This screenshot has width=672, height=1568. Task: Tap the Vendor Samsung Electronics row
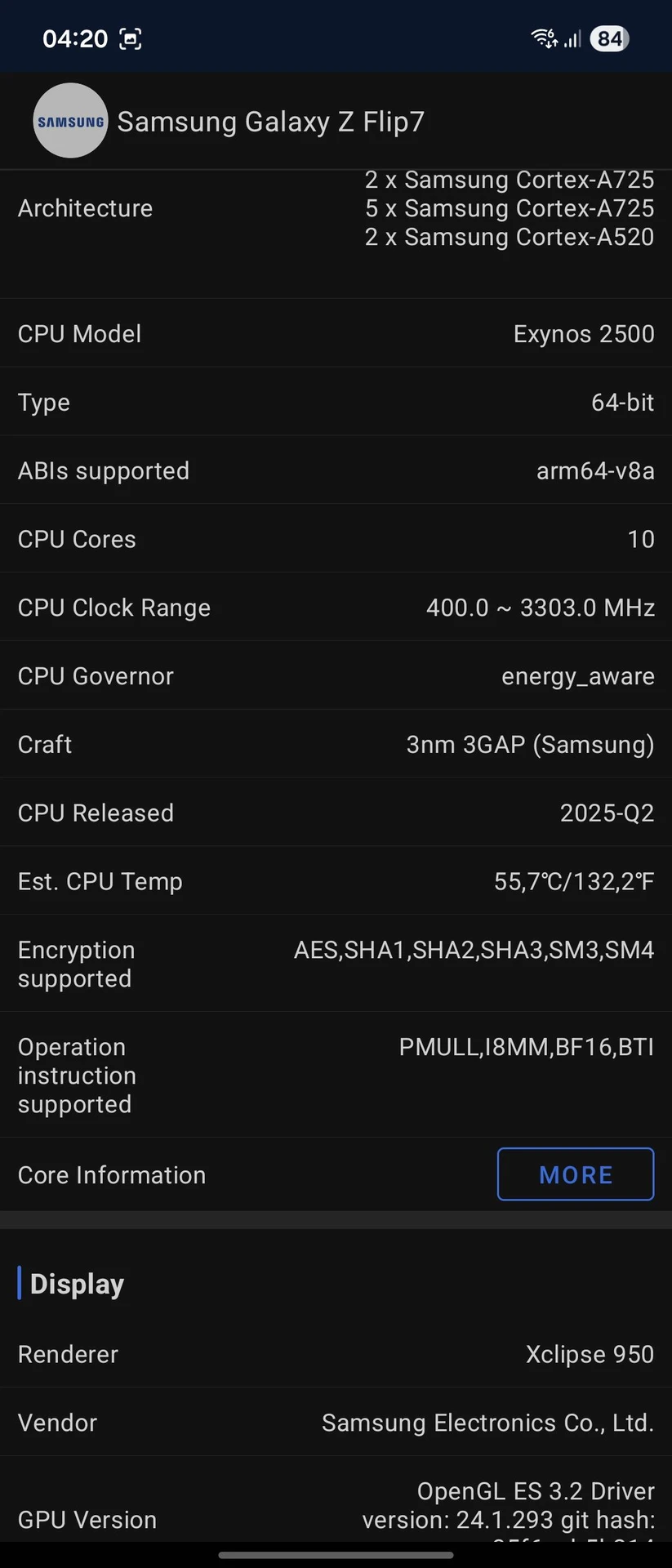[x=336, y=1423]
